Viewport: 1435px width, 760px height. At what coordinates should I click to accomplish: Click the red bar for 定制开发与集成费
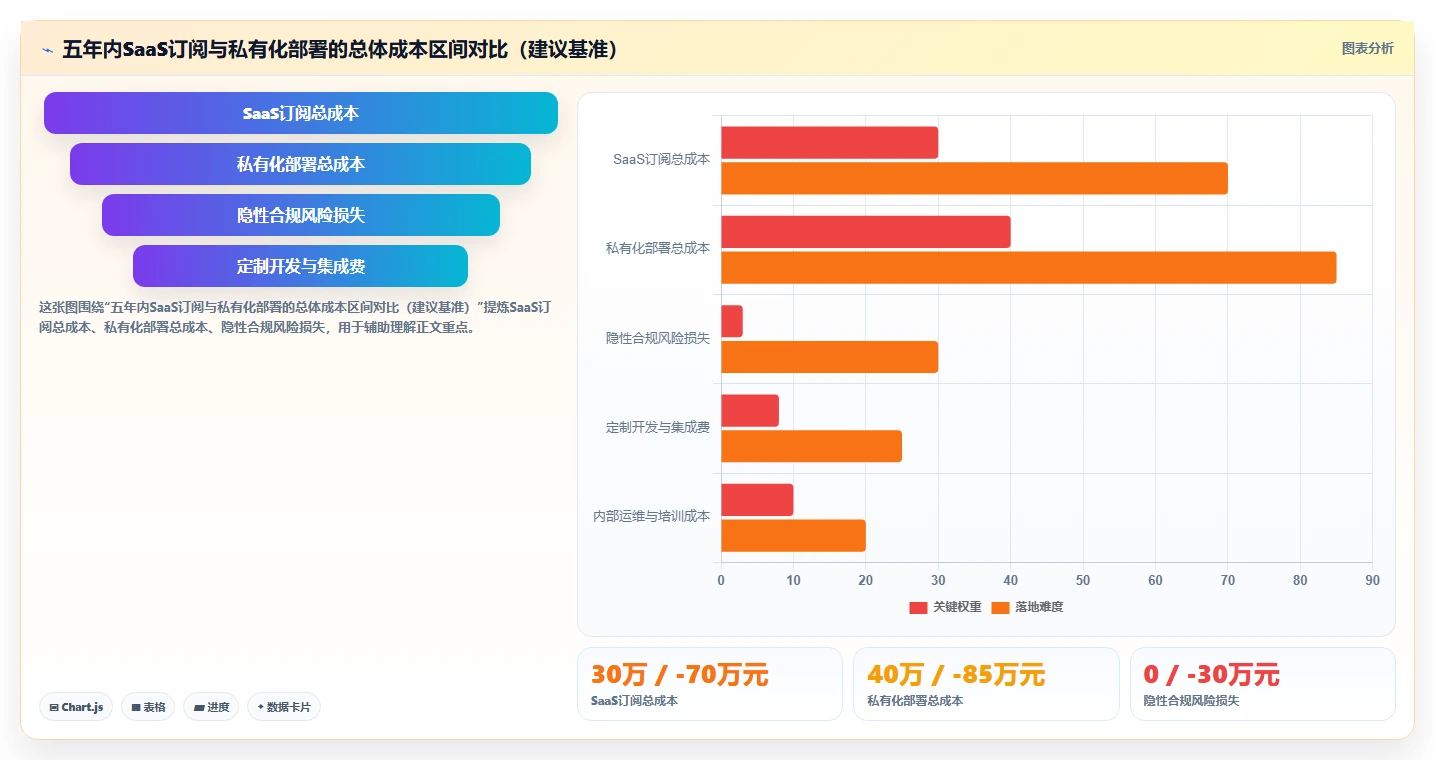[x=750, y=411]
